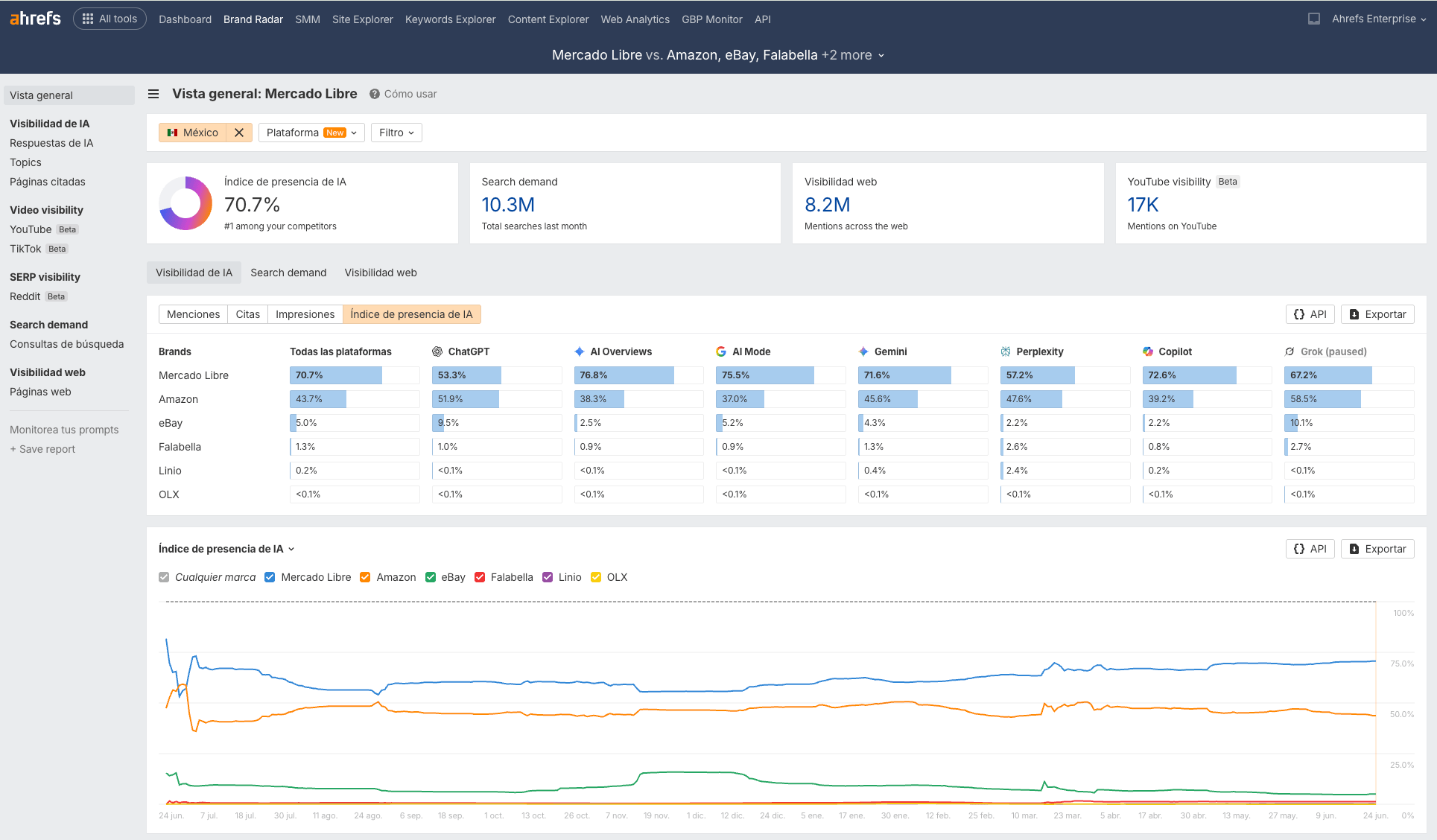Click the Ahrefs logo
The width and height of the screenshot is (1437, 840).
click(35, 19)
